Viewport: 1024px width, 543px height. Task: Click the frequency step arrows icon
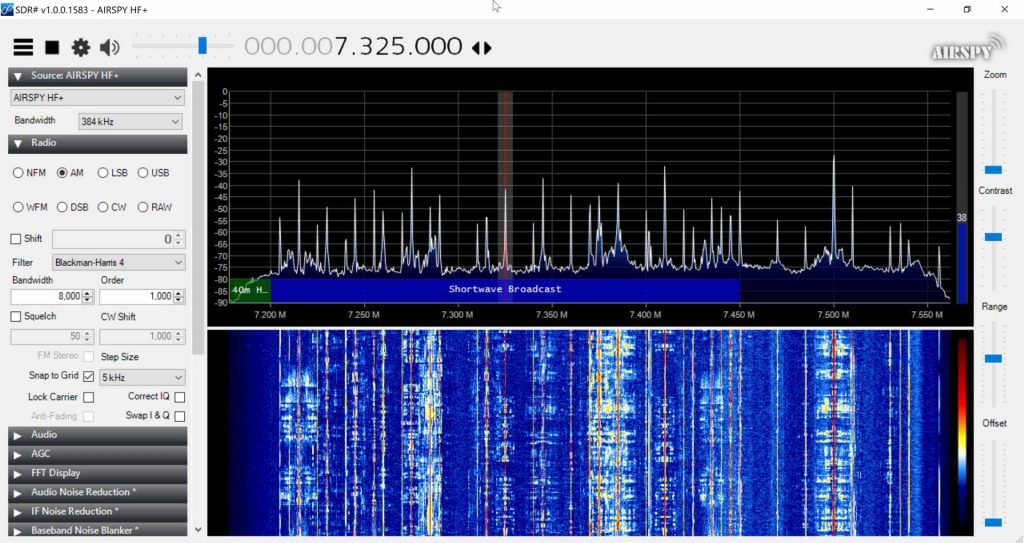(x=482, y=47)
